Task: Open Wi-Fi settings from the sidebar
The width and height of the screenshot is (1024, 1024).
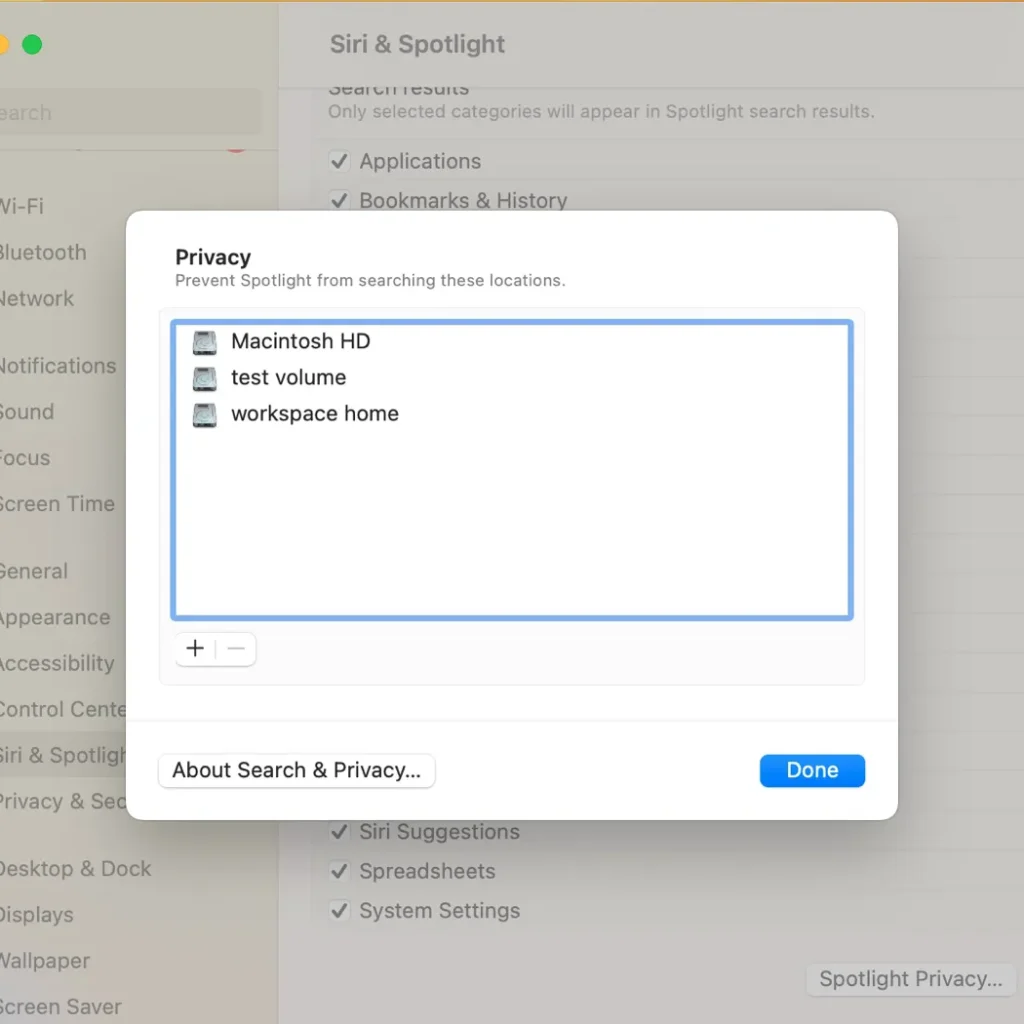Action: [22, 207]
